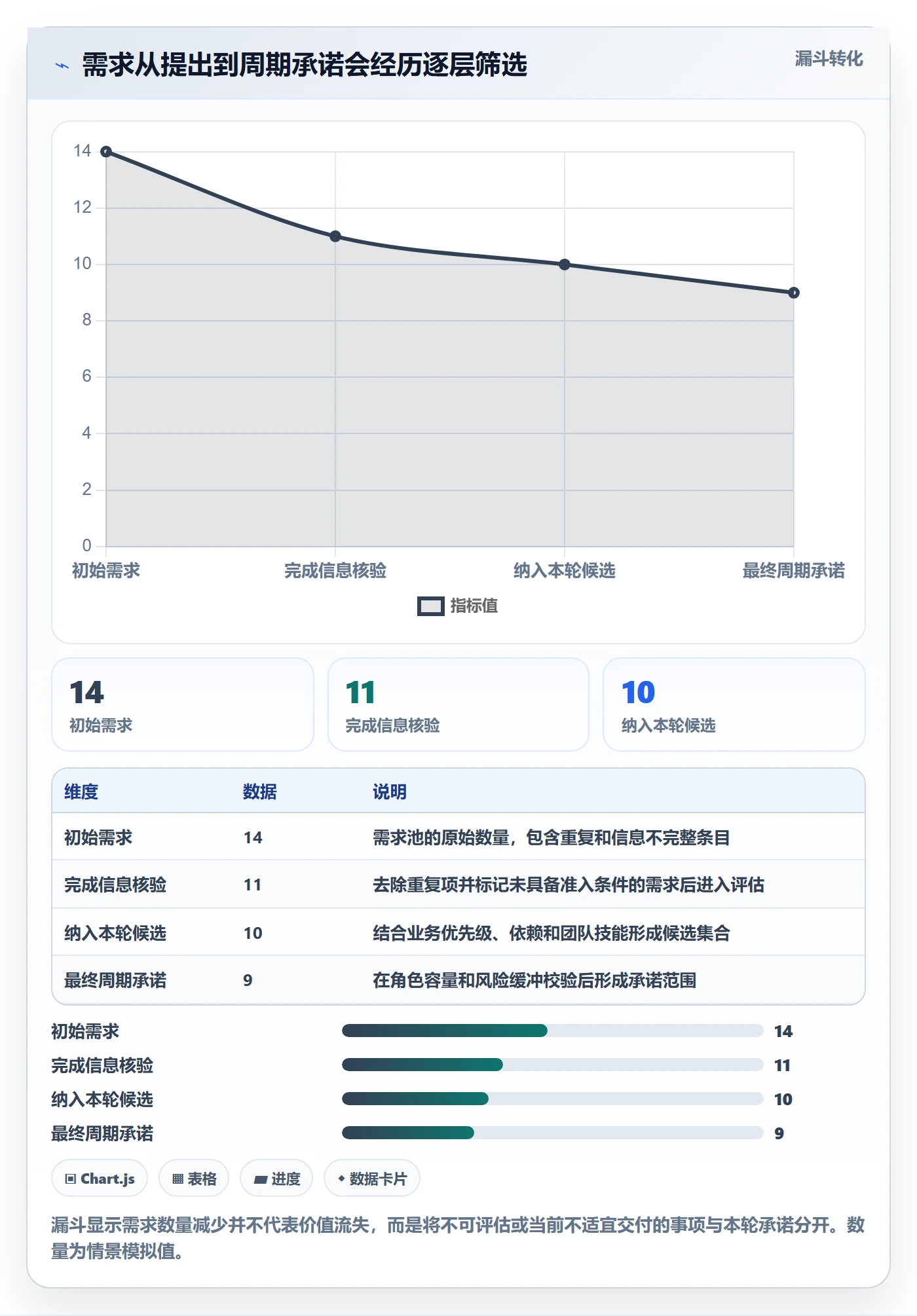Click the lightning icon beside the title
Image resolution: width=917 pixels, height=1316 pixels.
(x=62, y=65)
